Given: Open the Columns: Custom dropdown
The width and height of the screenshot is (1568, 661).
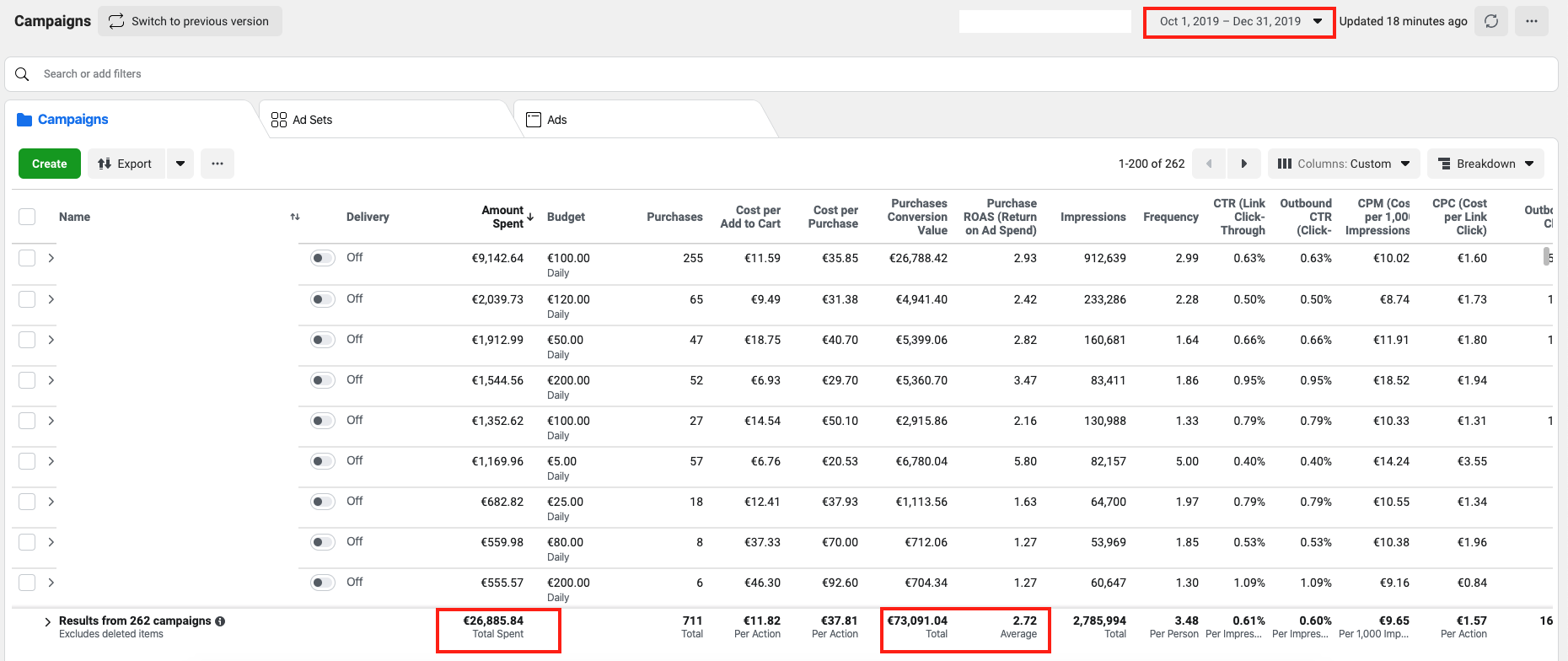Looking at the screenshot, I should click(x=1344, y=164).
